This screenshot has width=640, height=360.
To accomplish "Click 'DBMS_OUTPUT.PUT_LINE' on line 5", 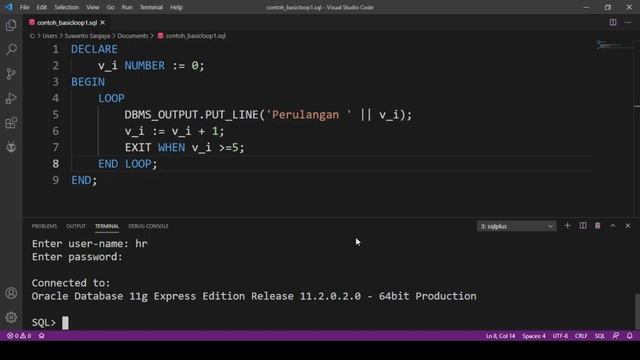I will [192, 115].
